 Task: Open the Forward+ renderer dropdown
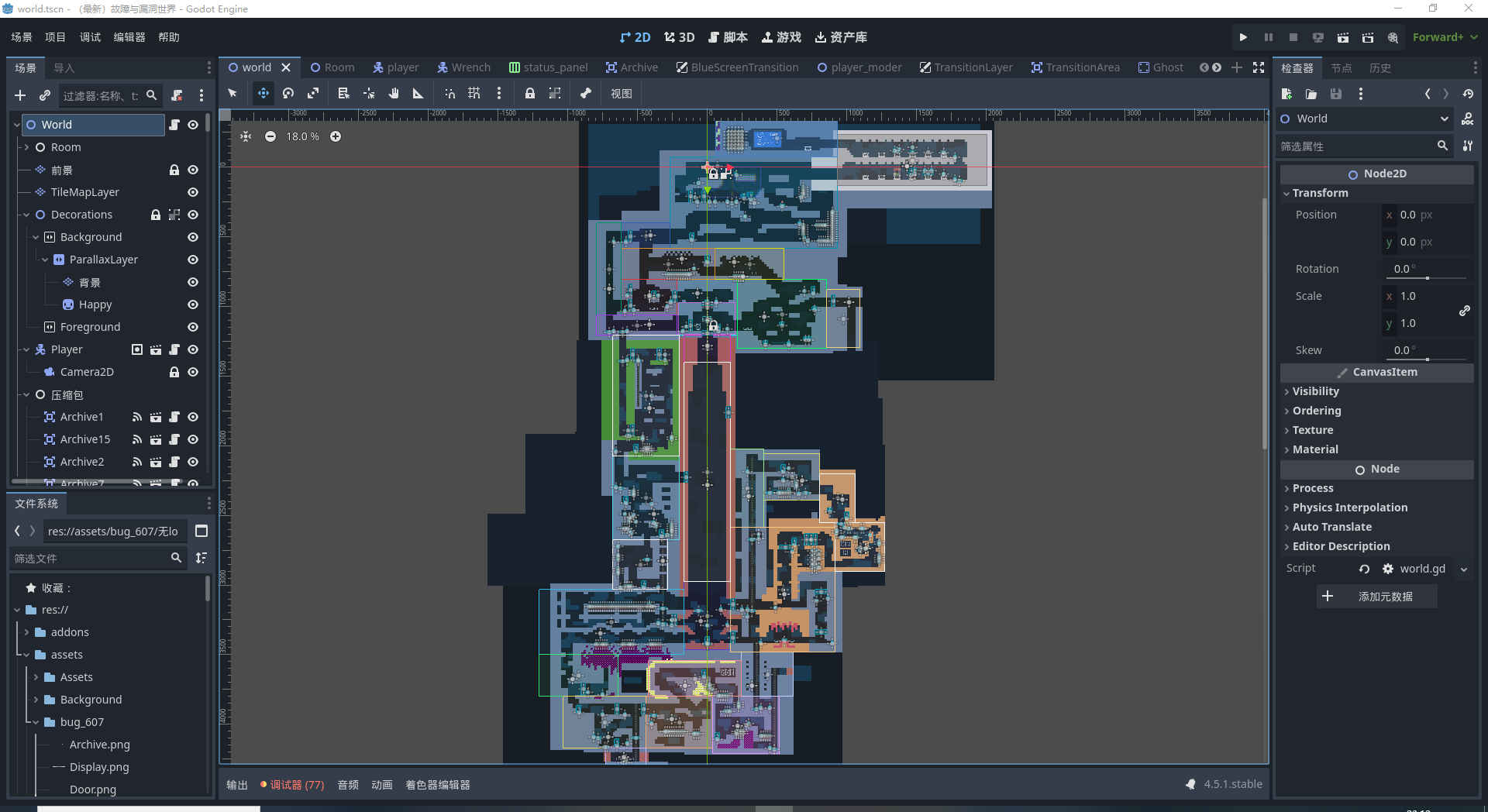point(1445,37)
